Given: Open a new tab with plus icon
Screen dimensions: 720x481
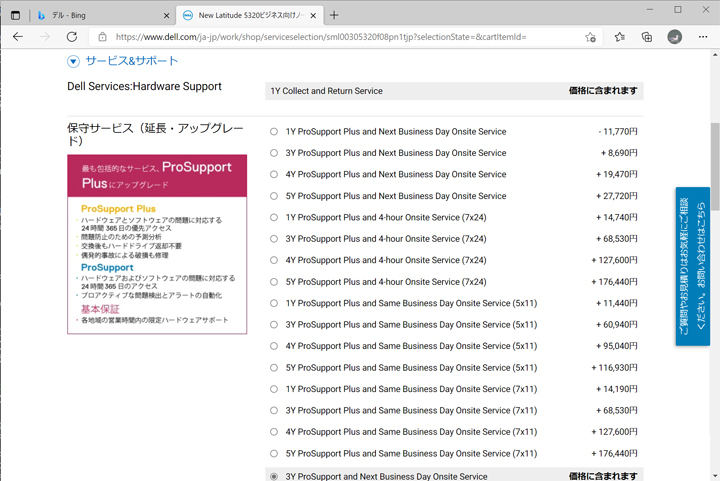Looking at the screenshot, I should (334, 15).
